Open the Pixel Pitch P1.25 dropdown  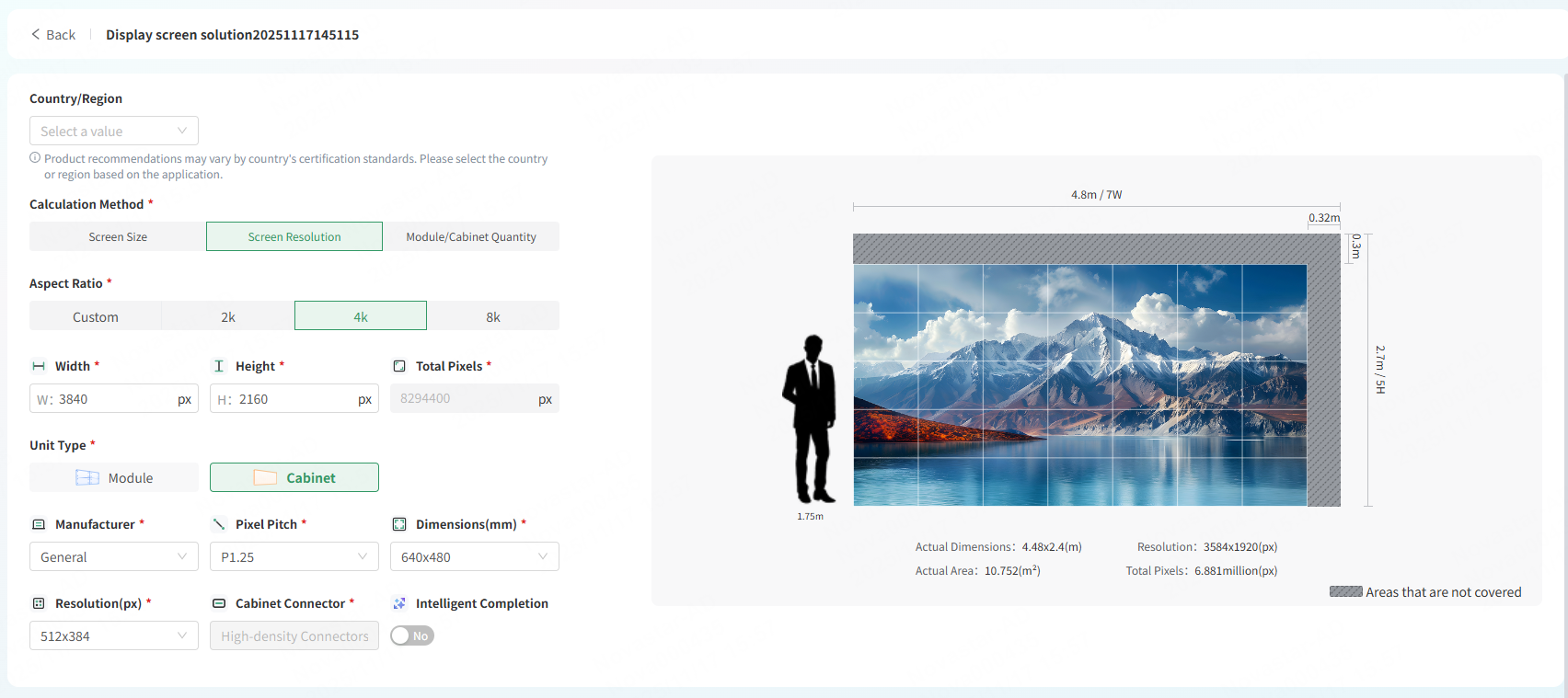pos(294,556)
